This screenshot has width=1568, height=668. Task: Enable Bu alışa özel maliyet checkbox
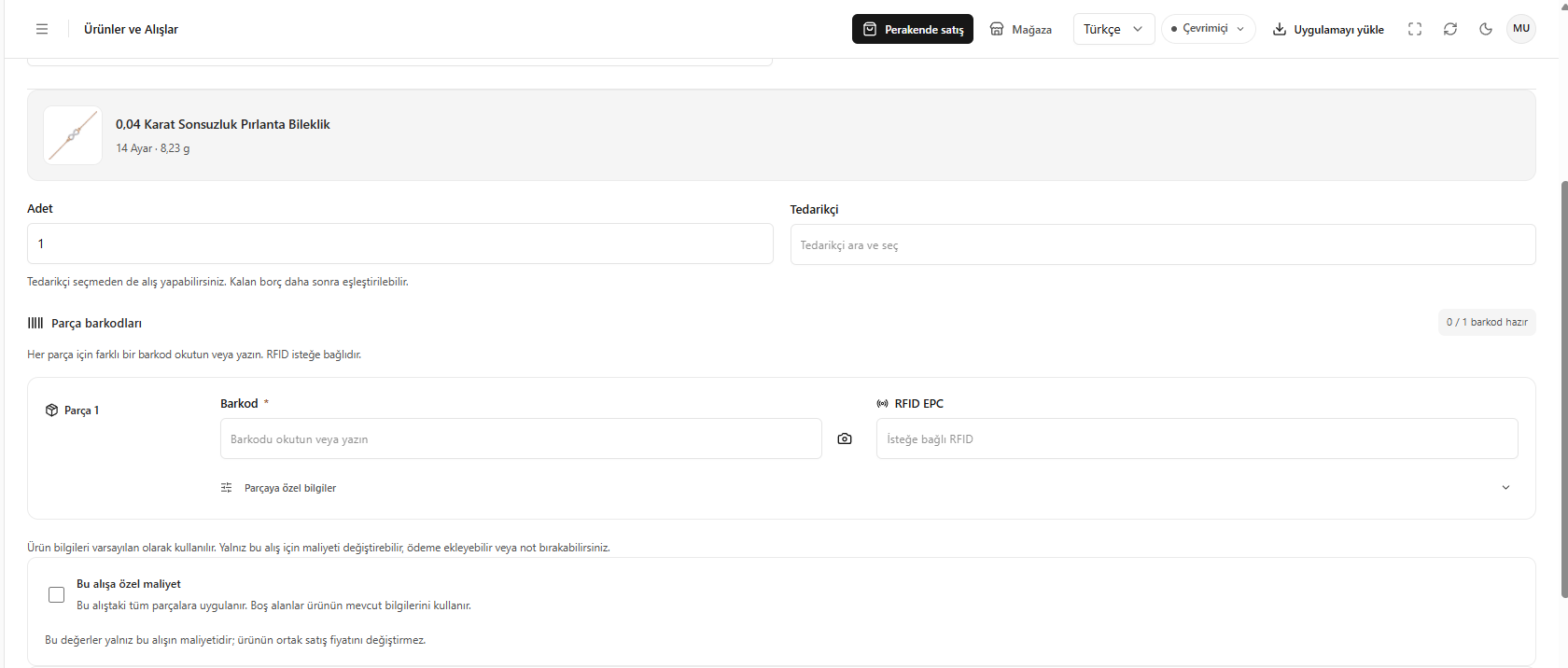pos(56,594)
